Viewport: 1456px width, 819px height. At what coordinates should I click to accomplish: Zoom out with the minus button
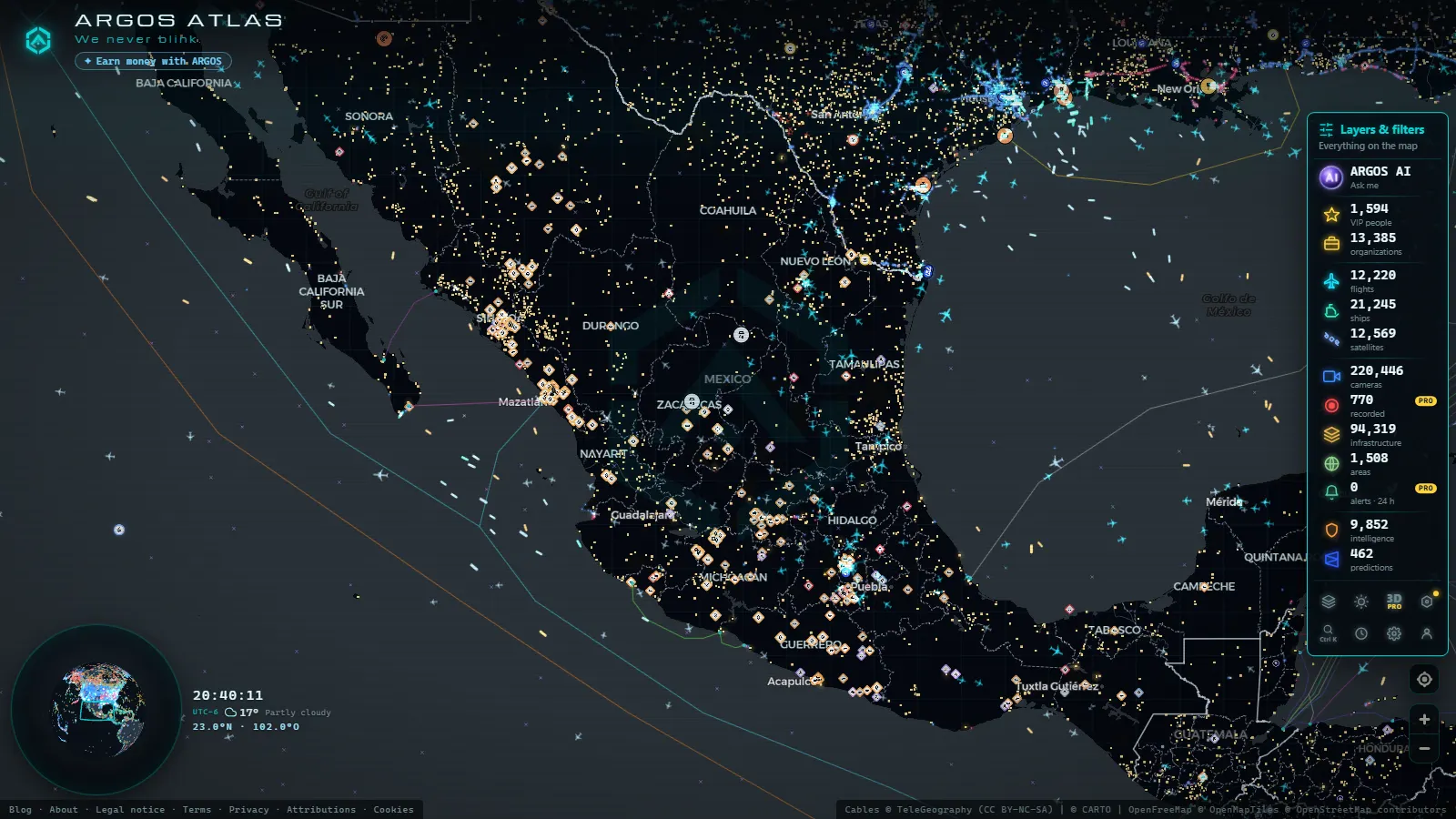pos(1424,749)
